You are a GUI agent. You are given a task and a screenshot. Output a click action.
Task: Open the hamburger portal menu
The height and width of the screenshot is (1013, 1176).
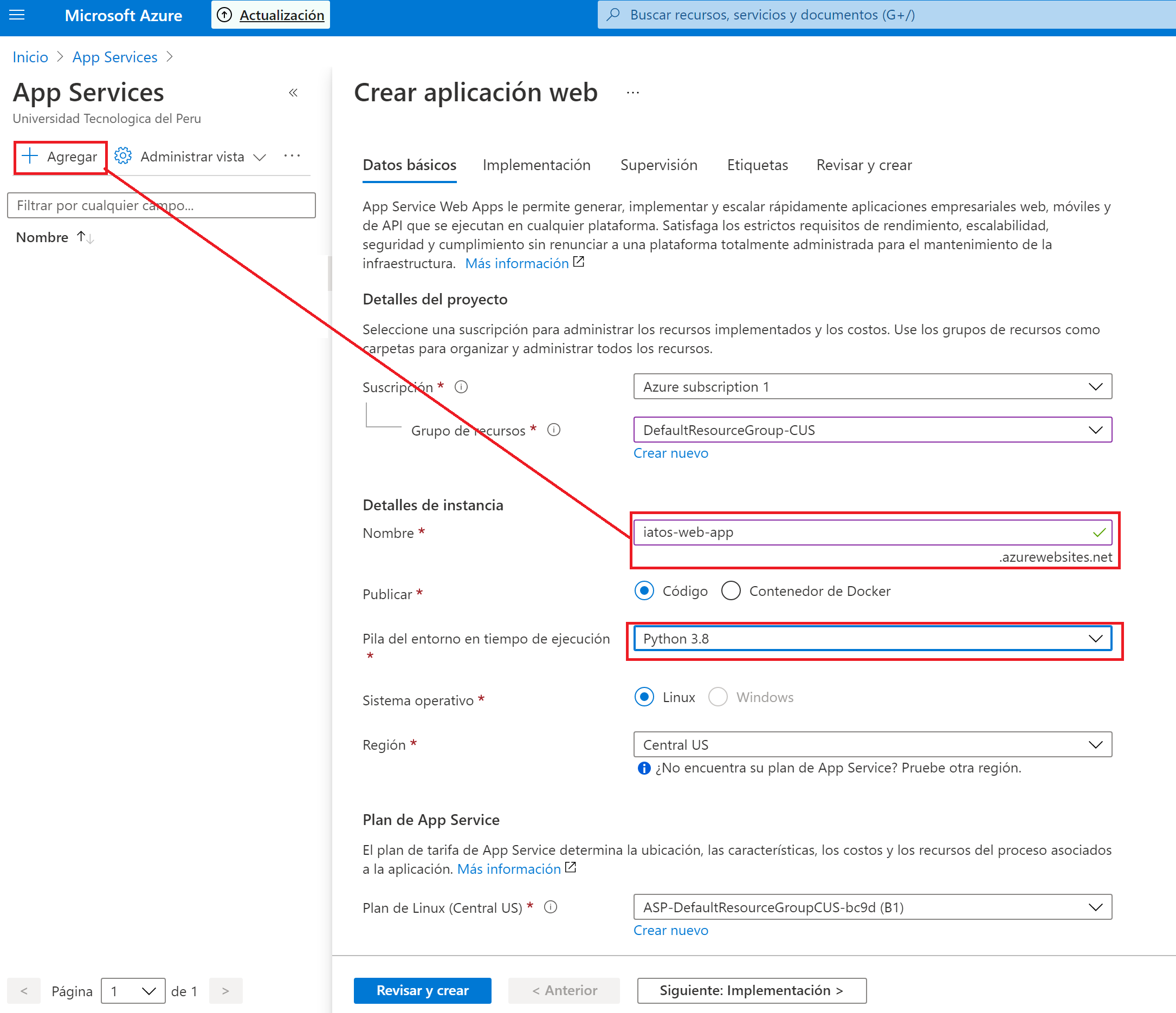tap(17, 15)
